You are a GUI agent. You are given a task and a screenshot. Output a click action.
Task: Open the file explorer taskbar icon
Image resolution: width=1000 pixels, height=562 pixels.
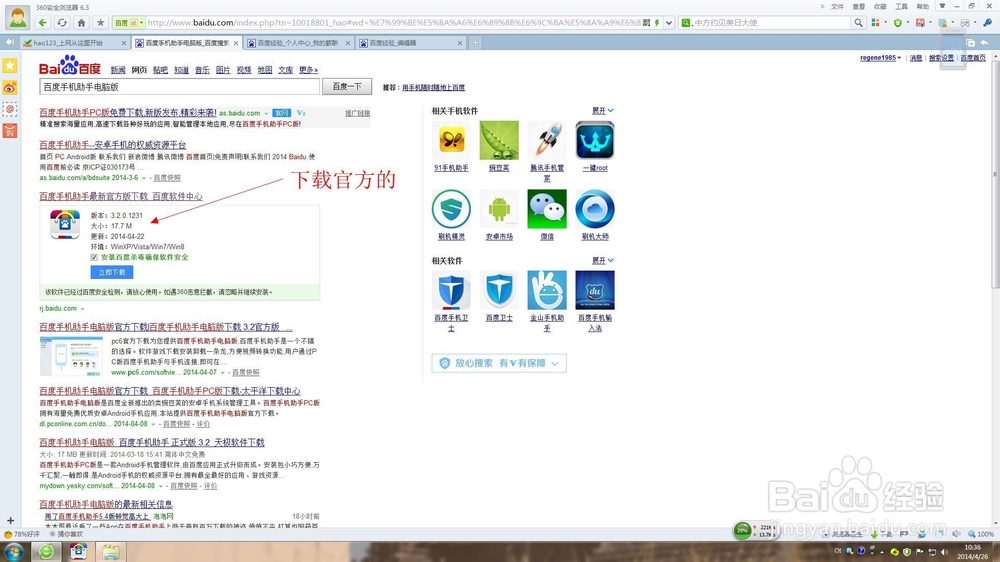pyautogui.click(x=111, y=551)
